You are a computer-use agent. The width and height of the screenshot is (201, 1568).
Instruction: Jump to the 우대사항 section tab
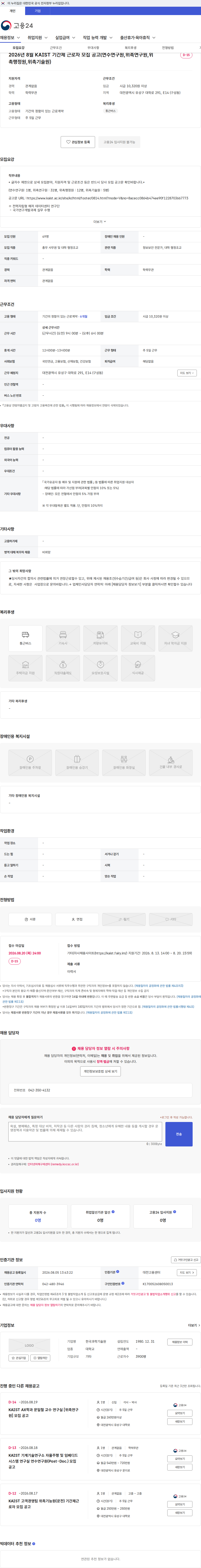point(93,47)
